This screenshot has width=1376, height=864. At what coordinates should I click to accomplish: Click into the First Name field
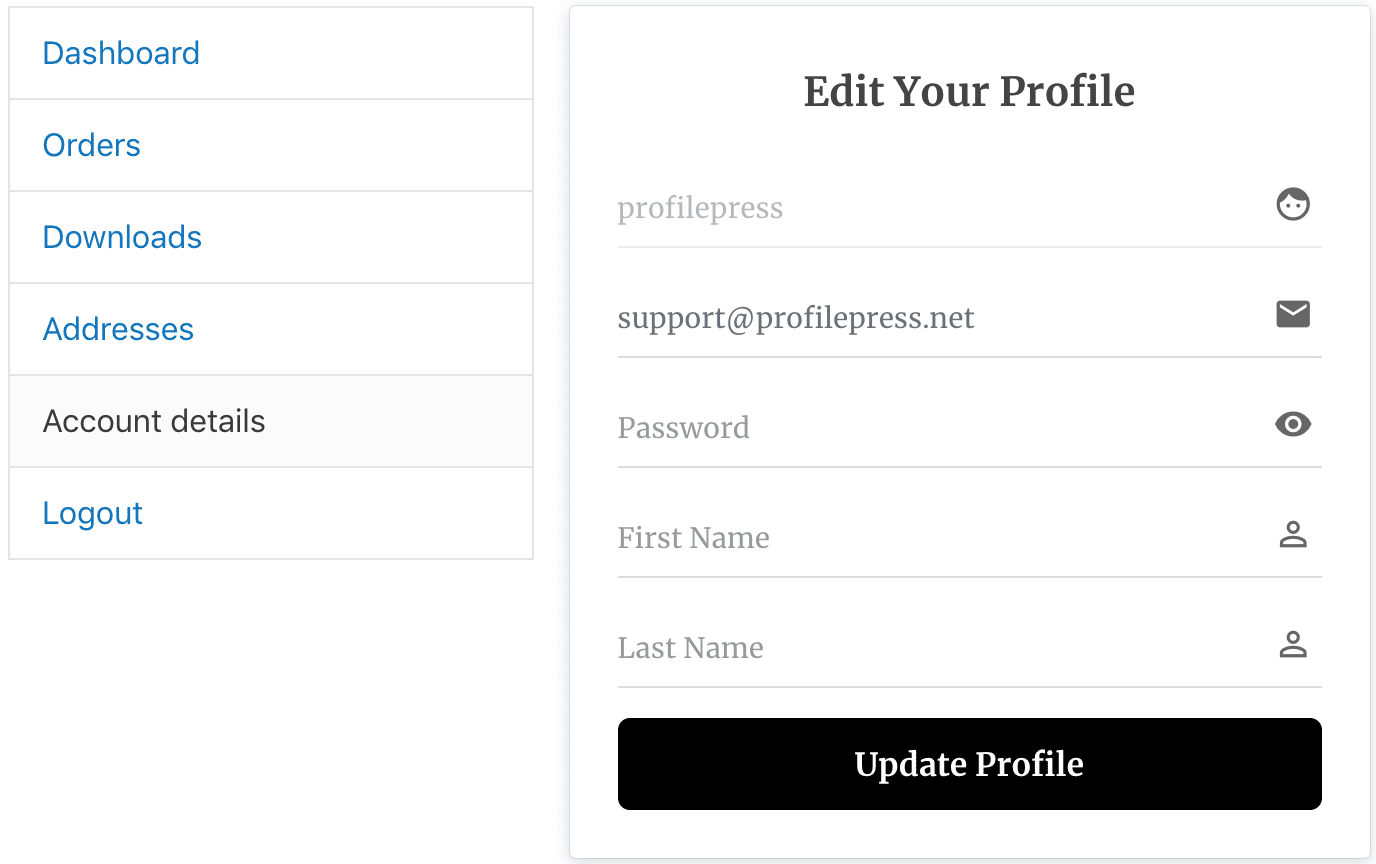tap(970, 536)
